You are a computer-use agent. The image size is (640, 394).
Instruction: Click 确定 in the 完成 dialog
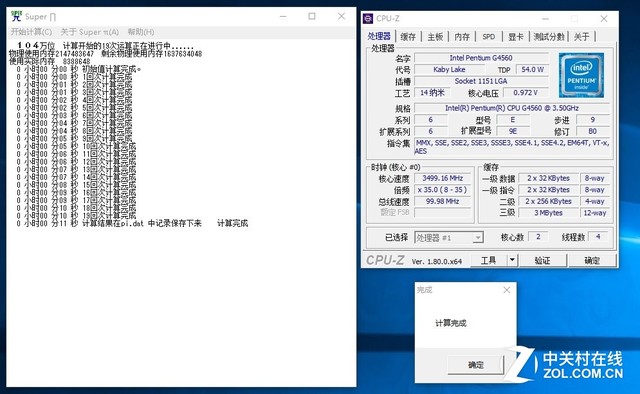pyautogui.click(x=476, y=365)
